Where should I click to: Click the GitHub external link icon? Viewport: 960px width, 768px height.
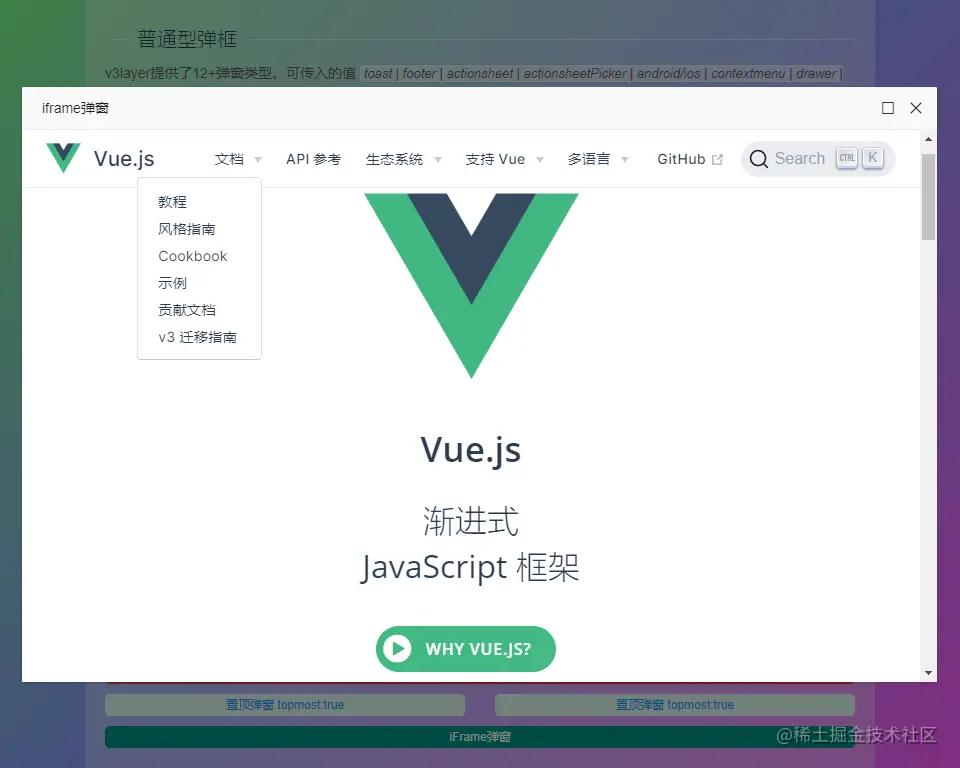pyautogui.click(x=716, y=157)
